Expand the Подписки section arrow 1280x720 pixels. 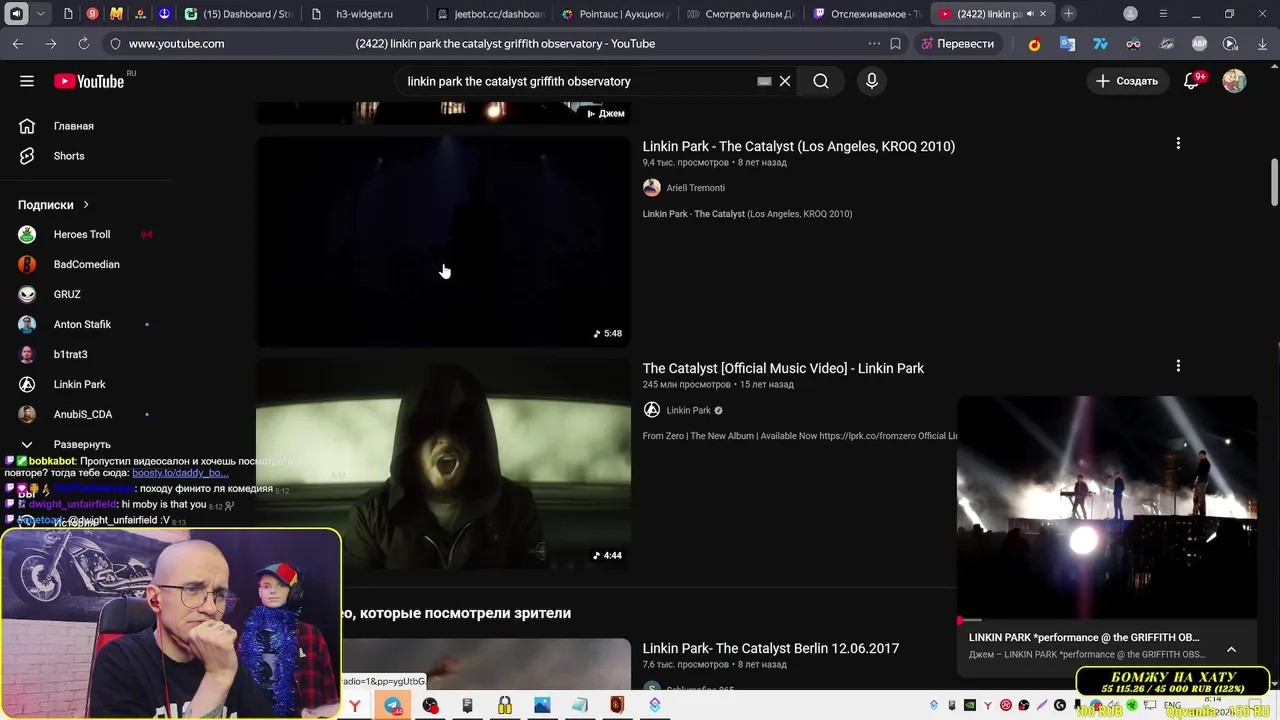(x=86, y=205)
